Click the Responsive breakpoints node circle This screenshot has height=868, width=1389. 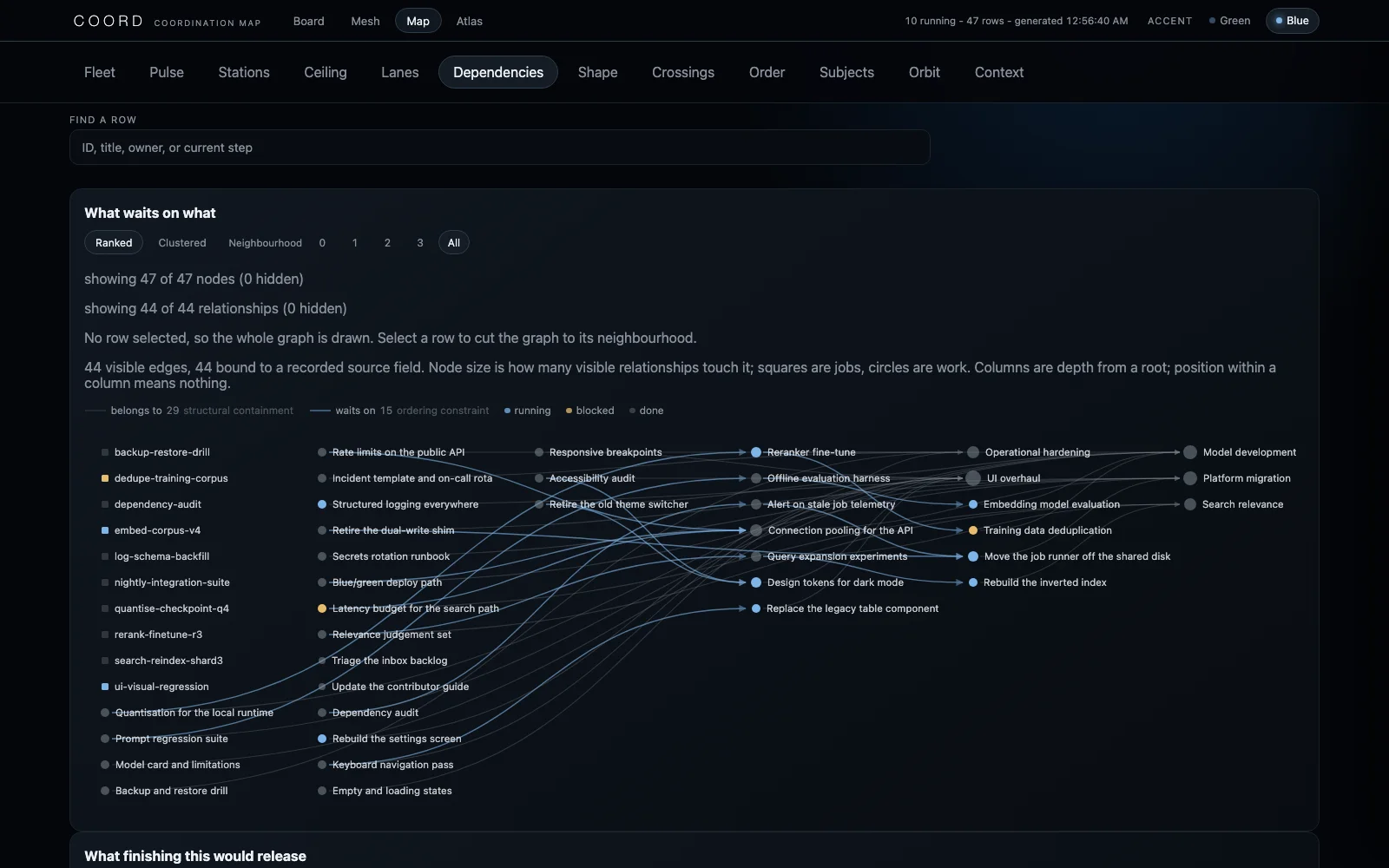coord(539,452)
